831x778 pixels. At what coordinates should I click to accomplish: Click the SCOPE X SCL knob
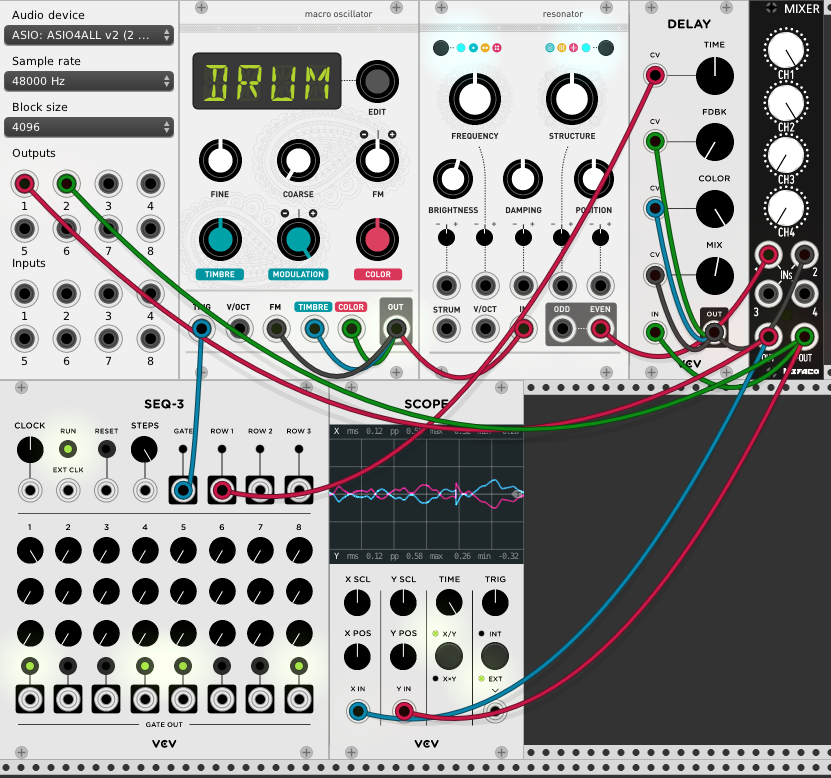tap(357, 603)
